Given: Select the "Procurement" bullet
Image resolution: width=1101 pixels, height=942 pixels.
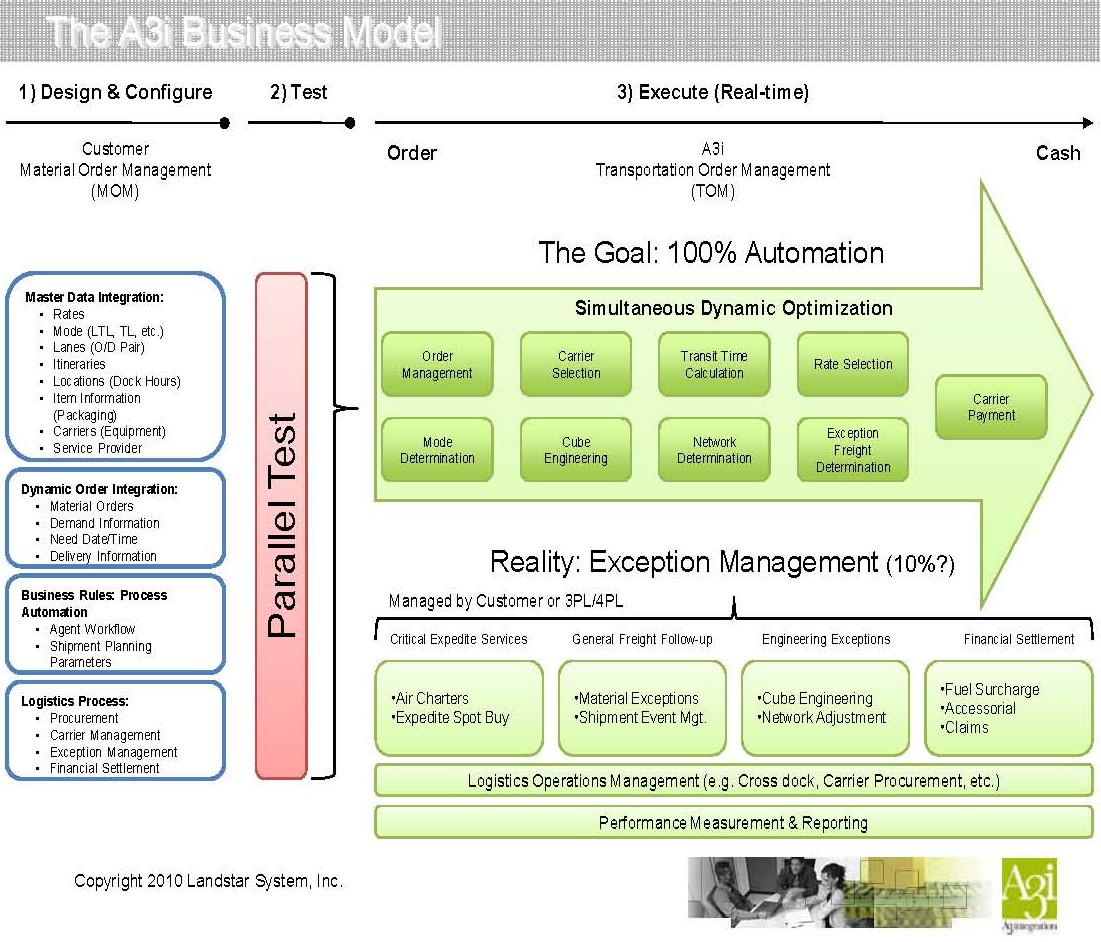Looking at the screenshot, I should (84, 718).
